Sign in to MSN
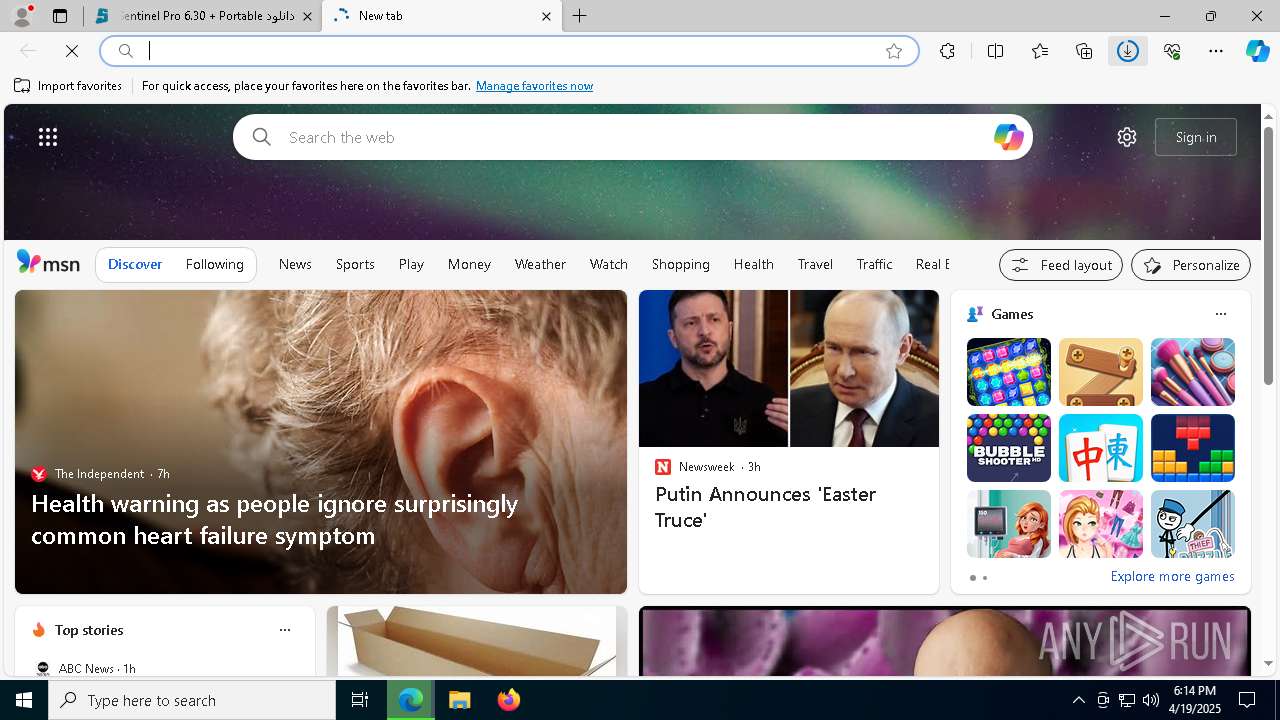The width and height of the screenshot is (1280, 720). pyautogui.click(x=1196, y=137)
